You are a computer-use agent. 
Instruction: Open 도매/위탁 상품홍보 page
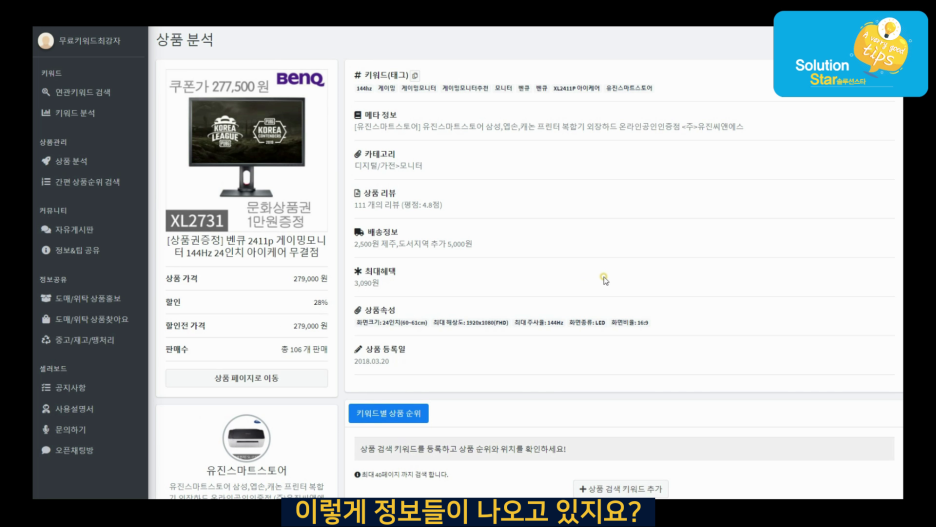(x=88, y=298)
